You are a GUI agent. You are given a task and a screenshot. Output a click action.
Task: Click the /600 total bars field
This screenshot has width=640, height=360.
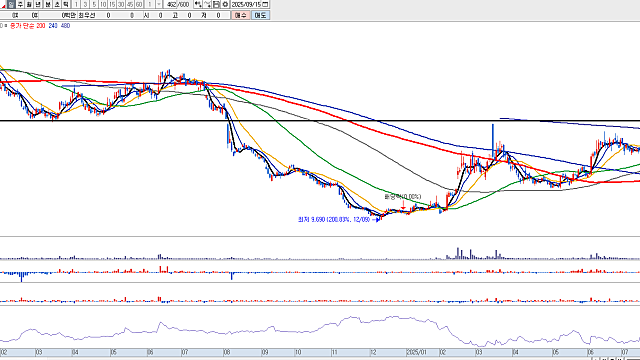[184, 4]
